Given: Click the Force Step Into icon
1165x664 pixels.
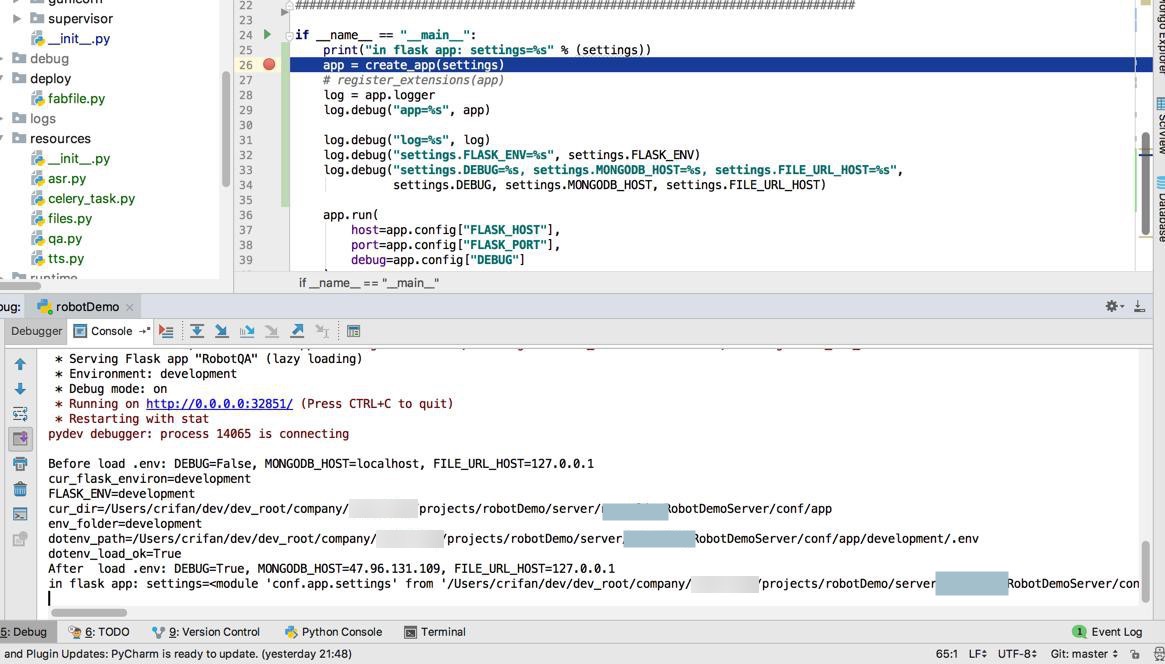Looking at the screenshot, I should [x=272, y=331].
